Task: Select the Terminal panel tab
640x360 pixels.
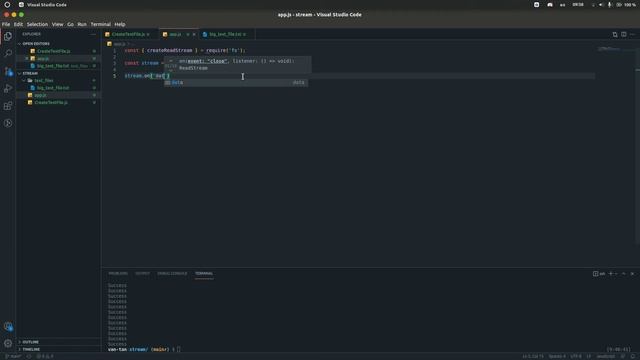Action: pos(204,273)
